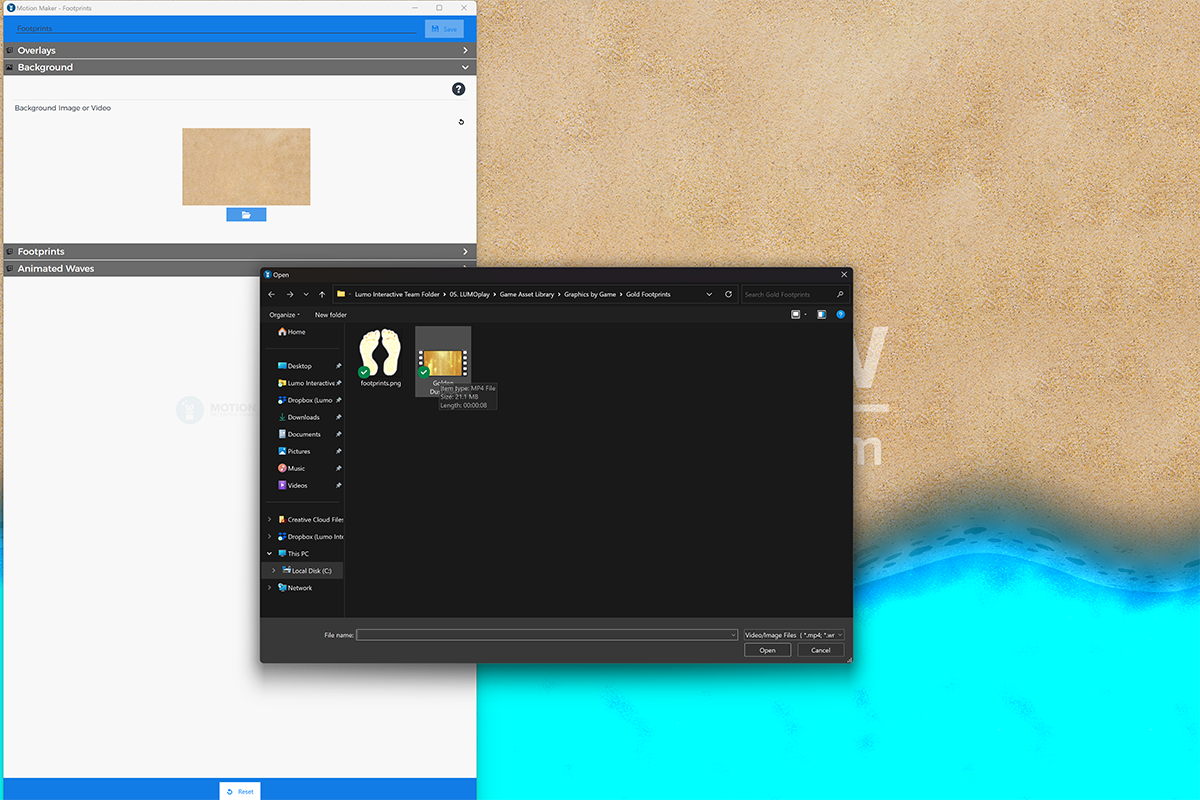Click Lumo Interactive Team Folder in address path
This screenshot has width=1200, height=800.
(x=397, y=294)
